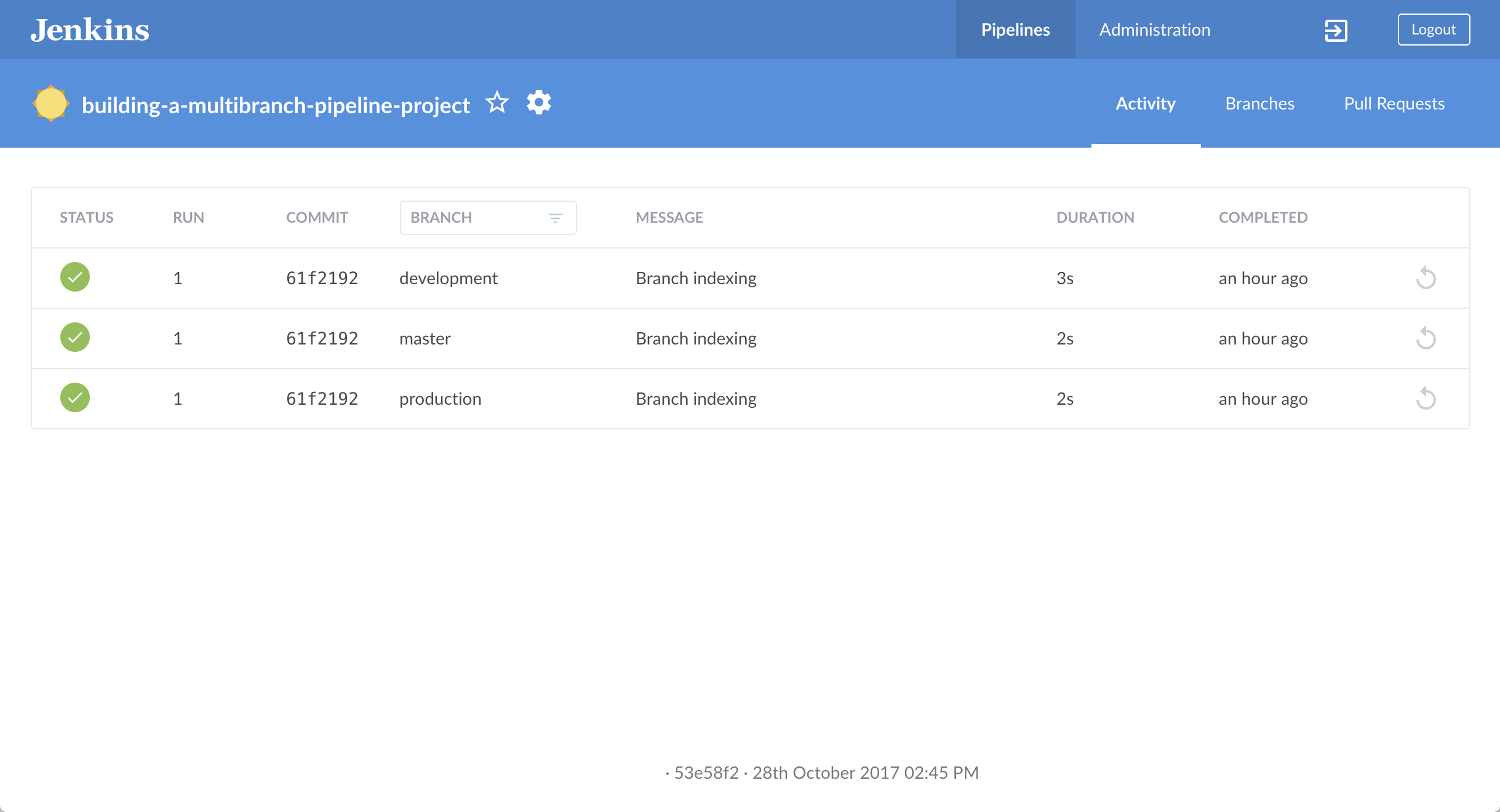Viewport: 1500px width, 812px height.
Task: Click the sunny weather health icon
Action: pyautogui.click(x=50, y=103)
